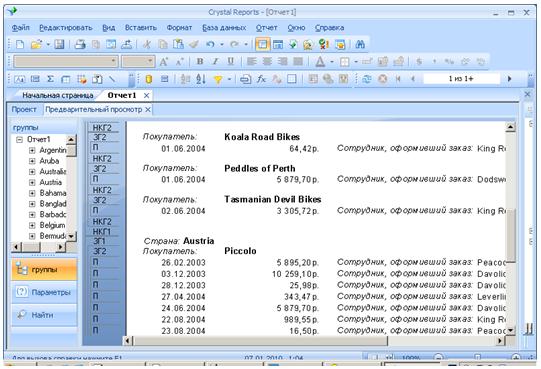The height and width of the screenshot is (369, 541).
Task: Open the font color dropdown arrow
Action: [x=332, y=62]
